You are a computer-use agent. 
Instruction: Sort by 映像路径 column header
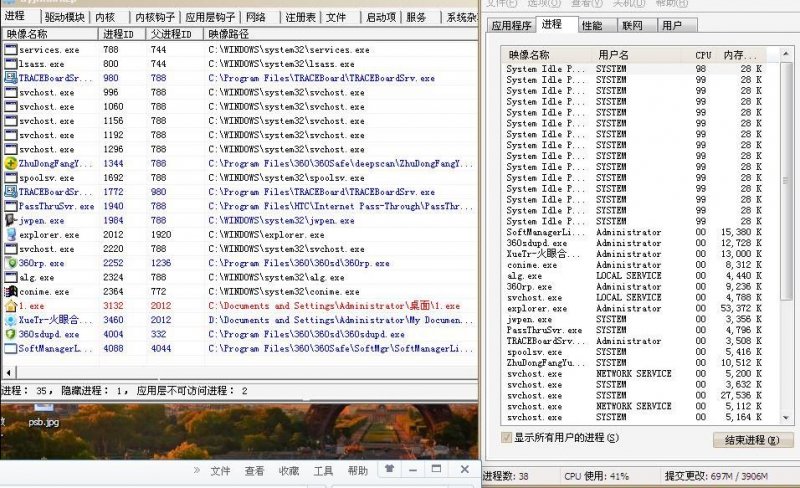click(x=340, y=34)
